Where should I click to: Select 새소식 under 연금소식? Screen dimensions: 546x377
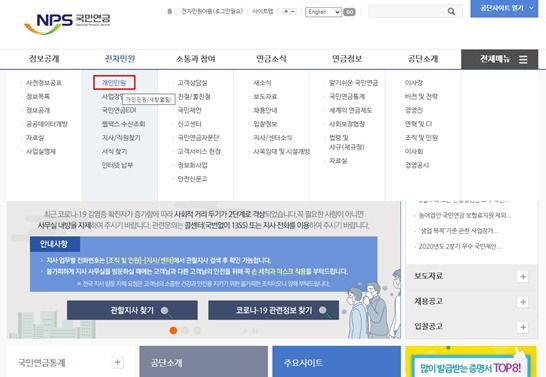coord(262,83)
